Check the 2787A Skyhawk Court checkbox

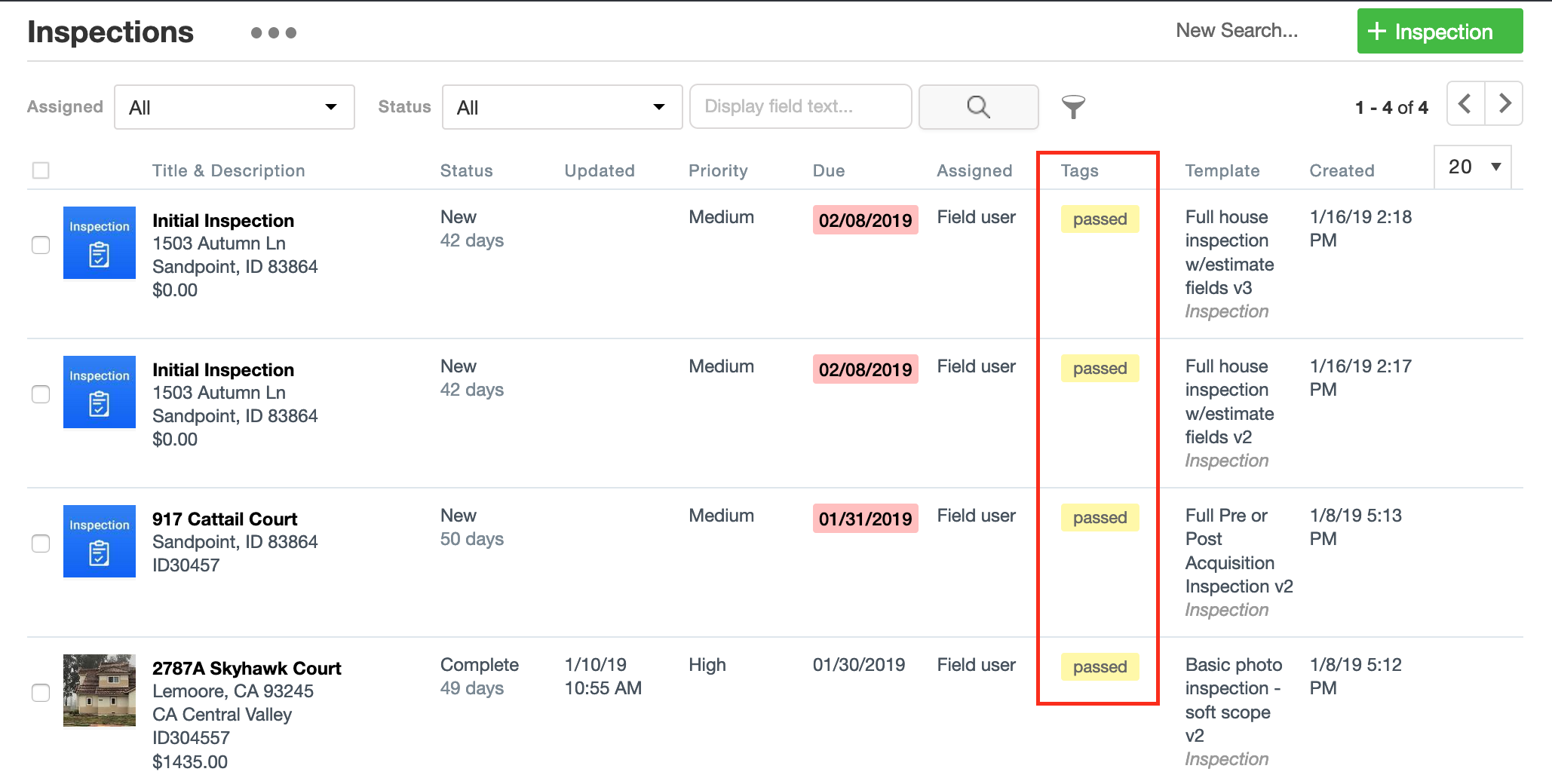pos(41,691)
